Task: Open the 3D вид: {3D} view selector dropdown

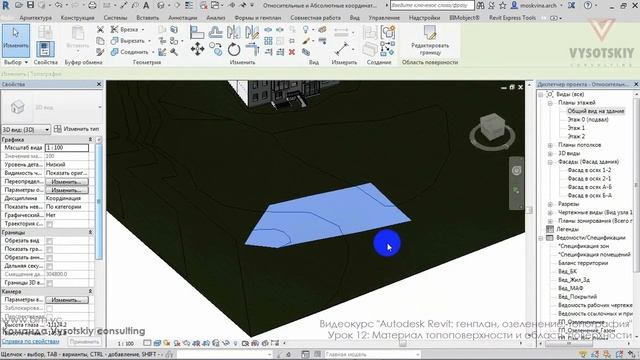Action: coord(26,129)
